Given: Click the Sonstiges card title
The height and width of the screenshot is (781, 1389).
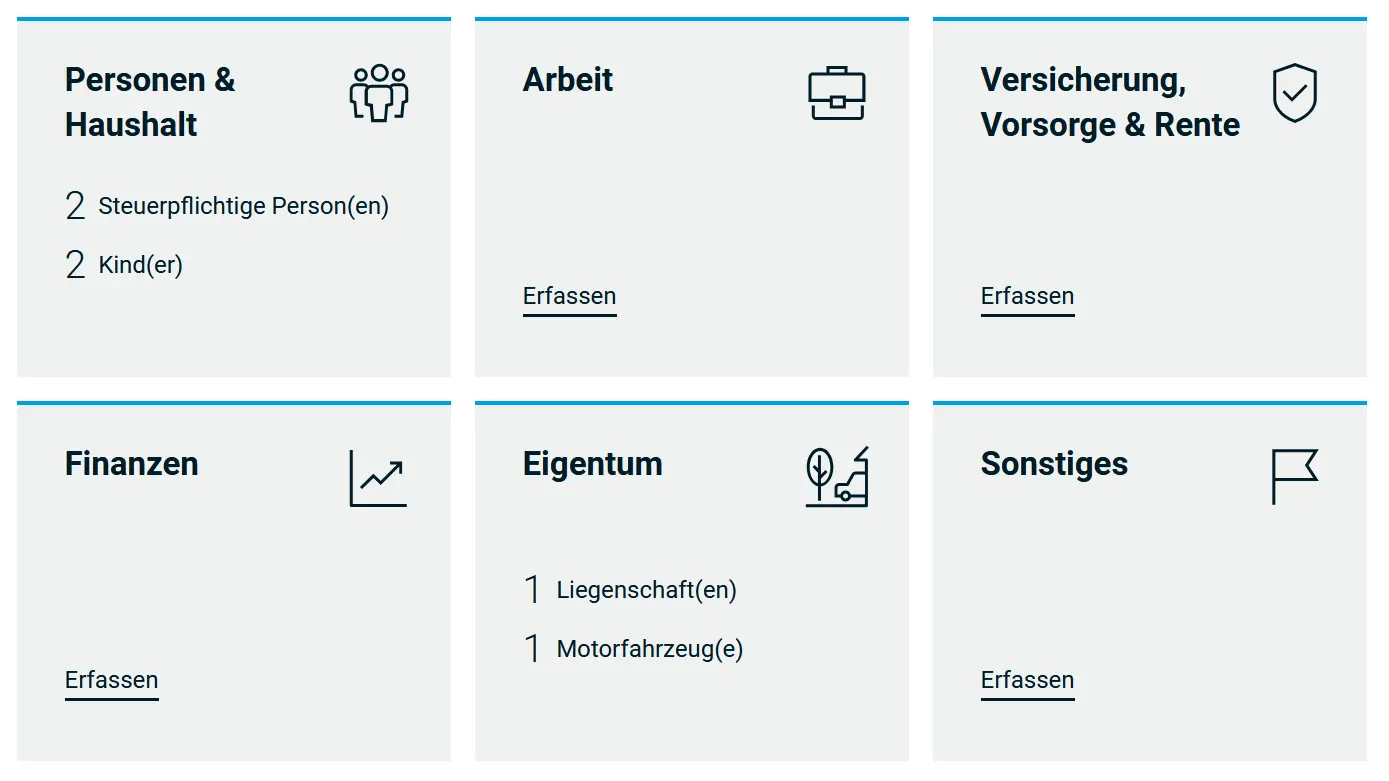Looking at the screenshot, I should pos(1054,464).
